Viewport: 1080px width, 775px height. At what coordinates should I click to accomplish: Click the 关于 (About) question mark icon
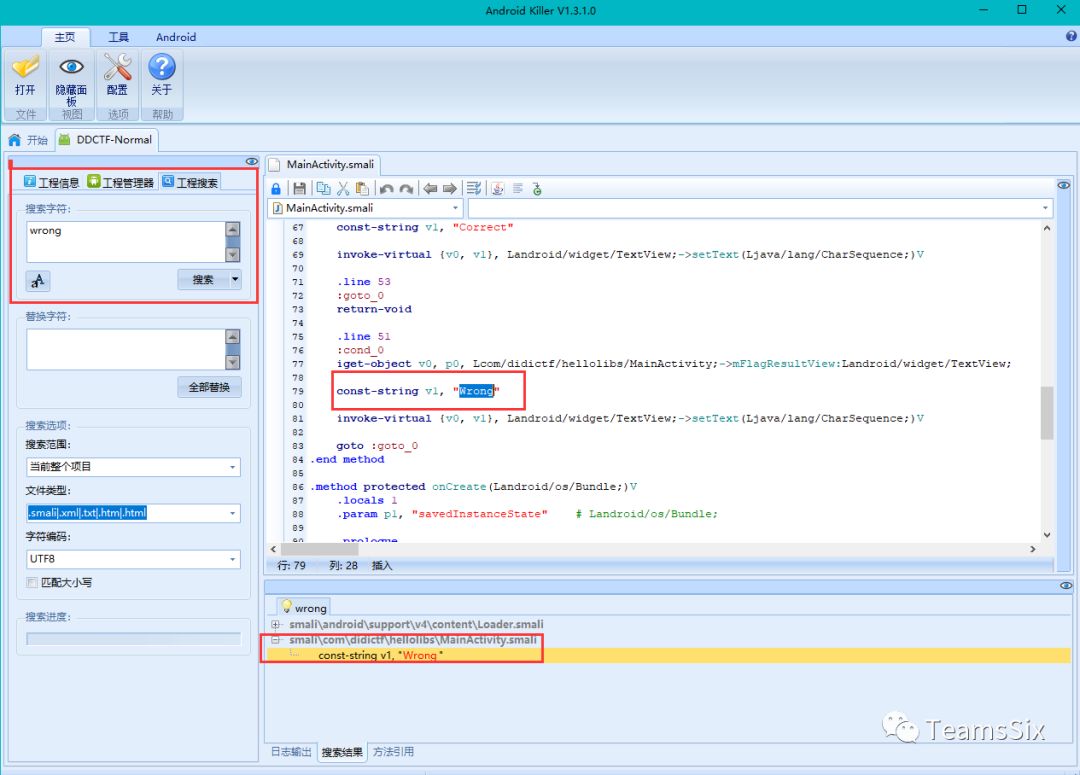click(x=162, y=67)
